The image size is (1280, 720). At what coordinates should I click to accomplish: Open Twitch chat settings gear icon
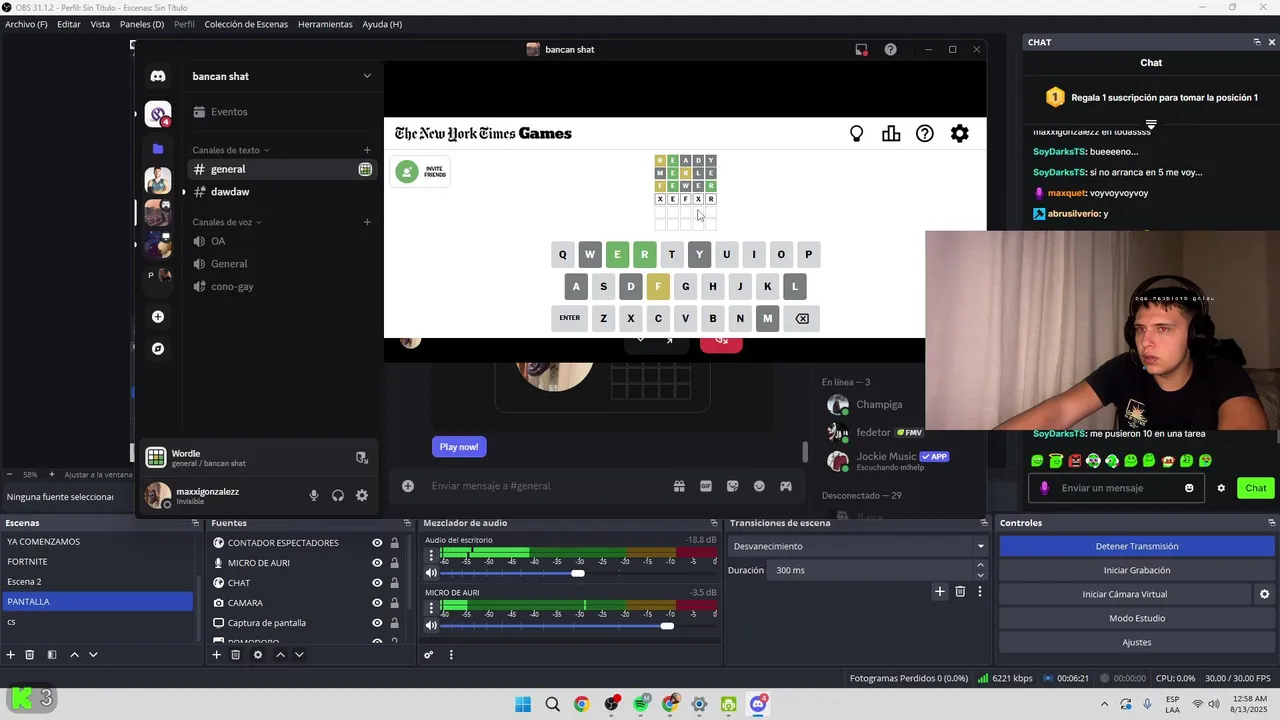coord(1221,488)
